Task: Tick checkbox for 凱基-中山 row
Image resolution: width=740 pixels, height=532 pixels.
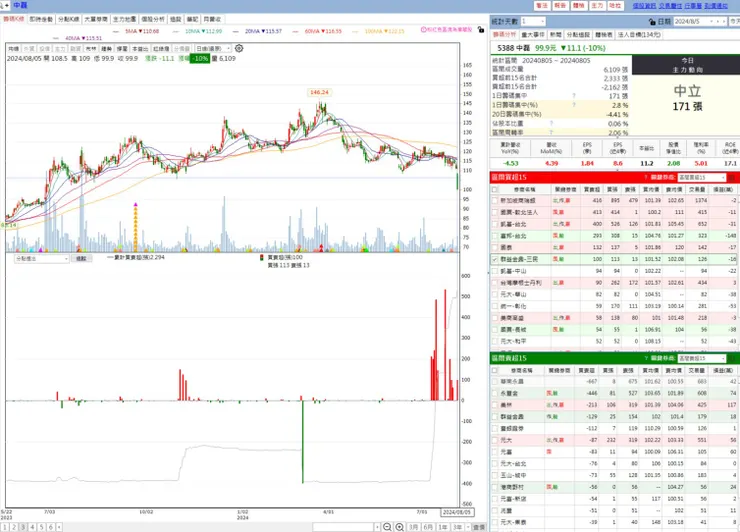Action: tap(495, 271)
